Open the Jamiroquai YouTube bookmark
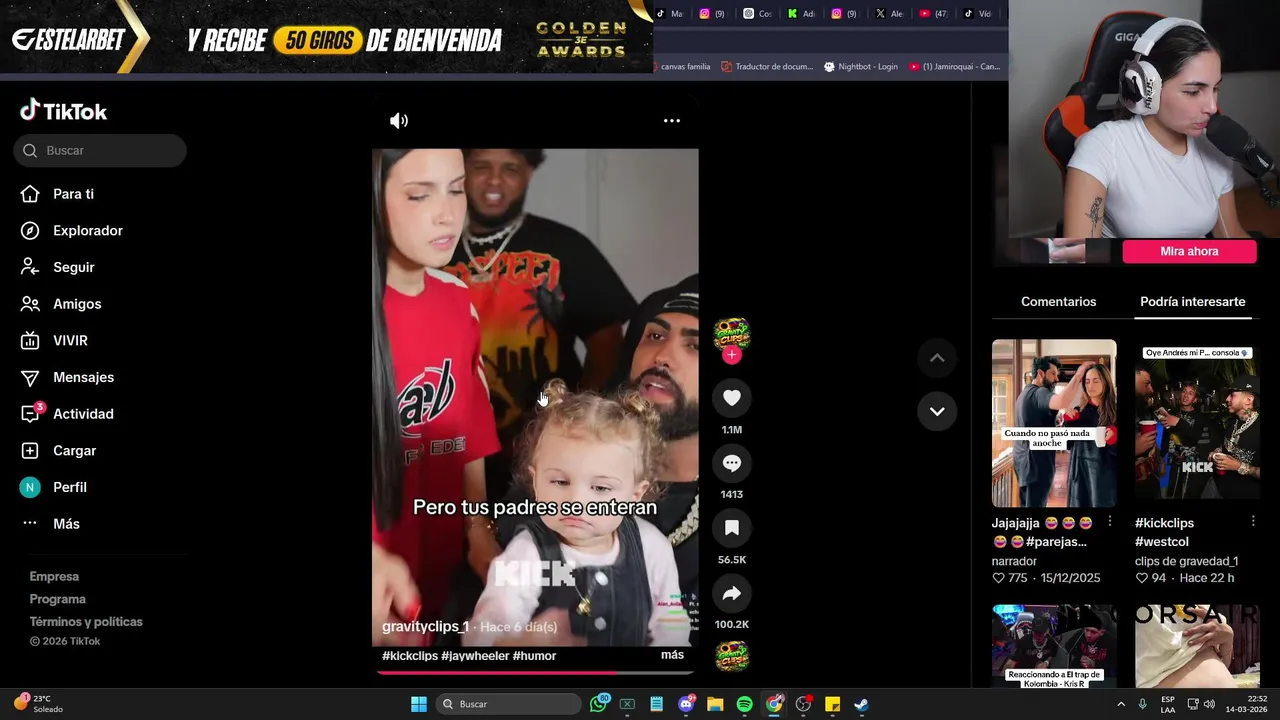This screenshot has width=1280, height=720. pyautogui.click(x=954, y=67)
